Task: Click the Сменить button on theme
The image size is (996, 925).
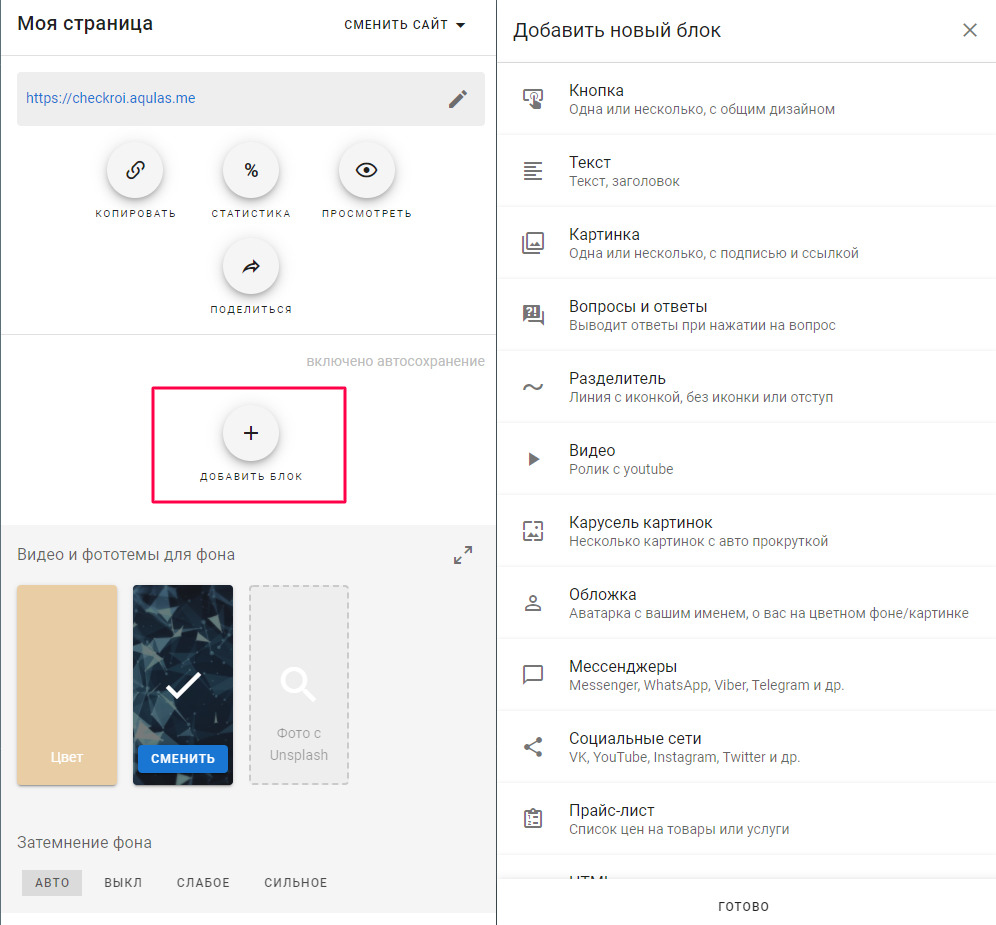Action: (183, 758)
